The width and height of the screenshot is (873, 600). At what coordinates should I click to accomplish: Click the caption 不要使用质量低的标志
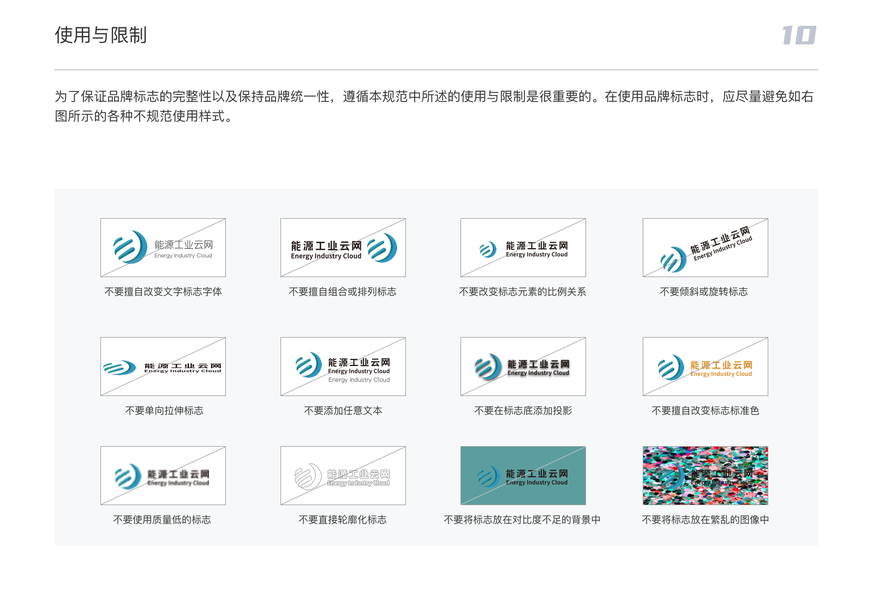[162, 520]
